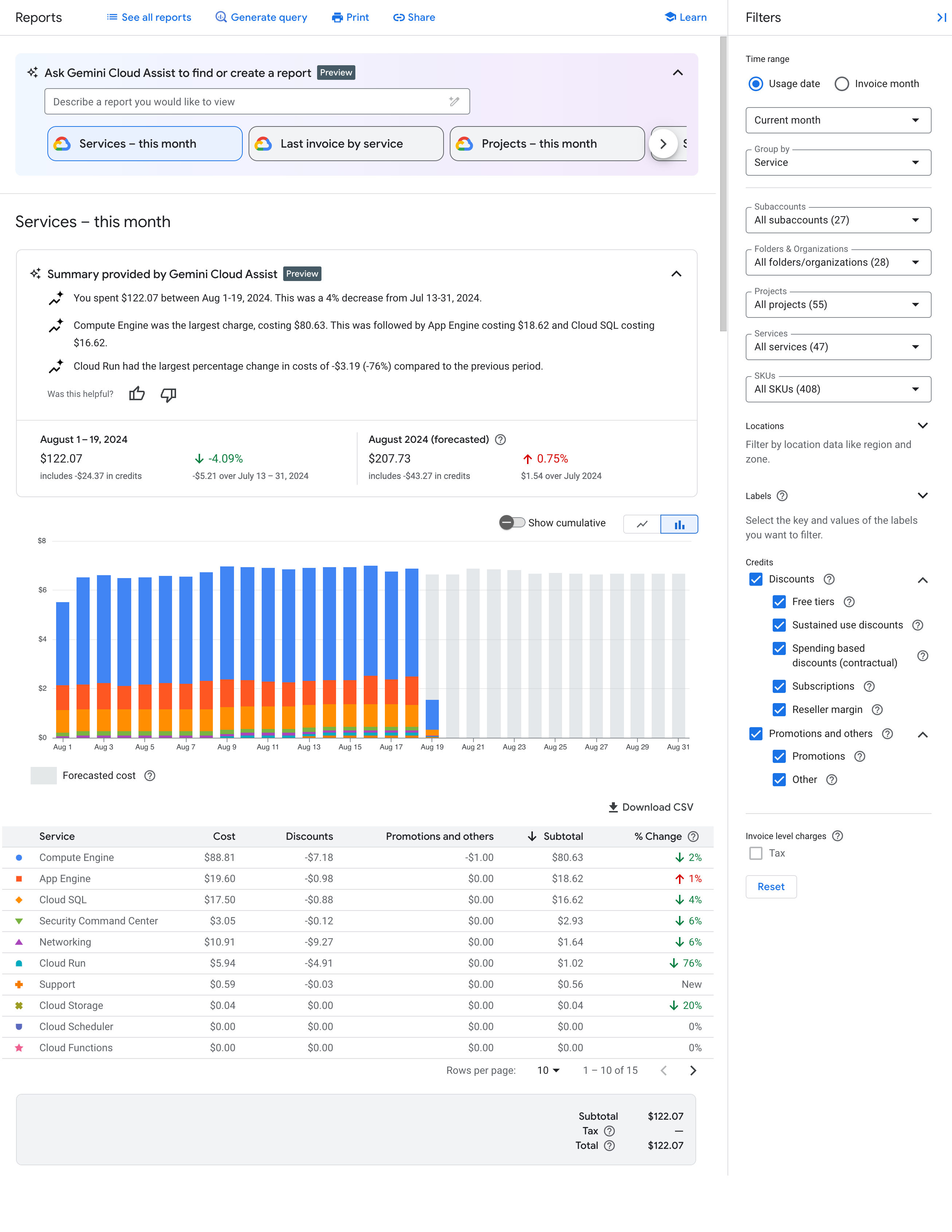Screen dimensions: 952x1232
Task: Click See all reports menu link
Action: point(148,17)
